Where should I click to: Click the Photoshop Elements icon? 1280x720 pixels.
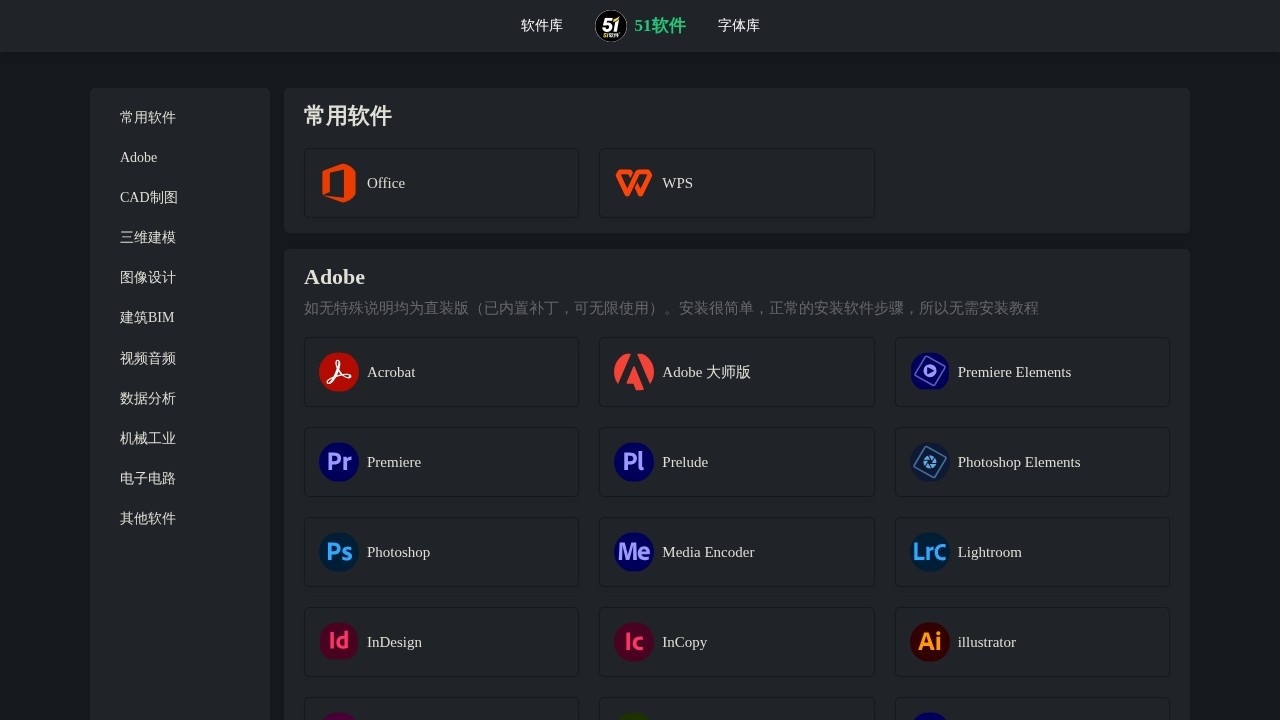929,462
